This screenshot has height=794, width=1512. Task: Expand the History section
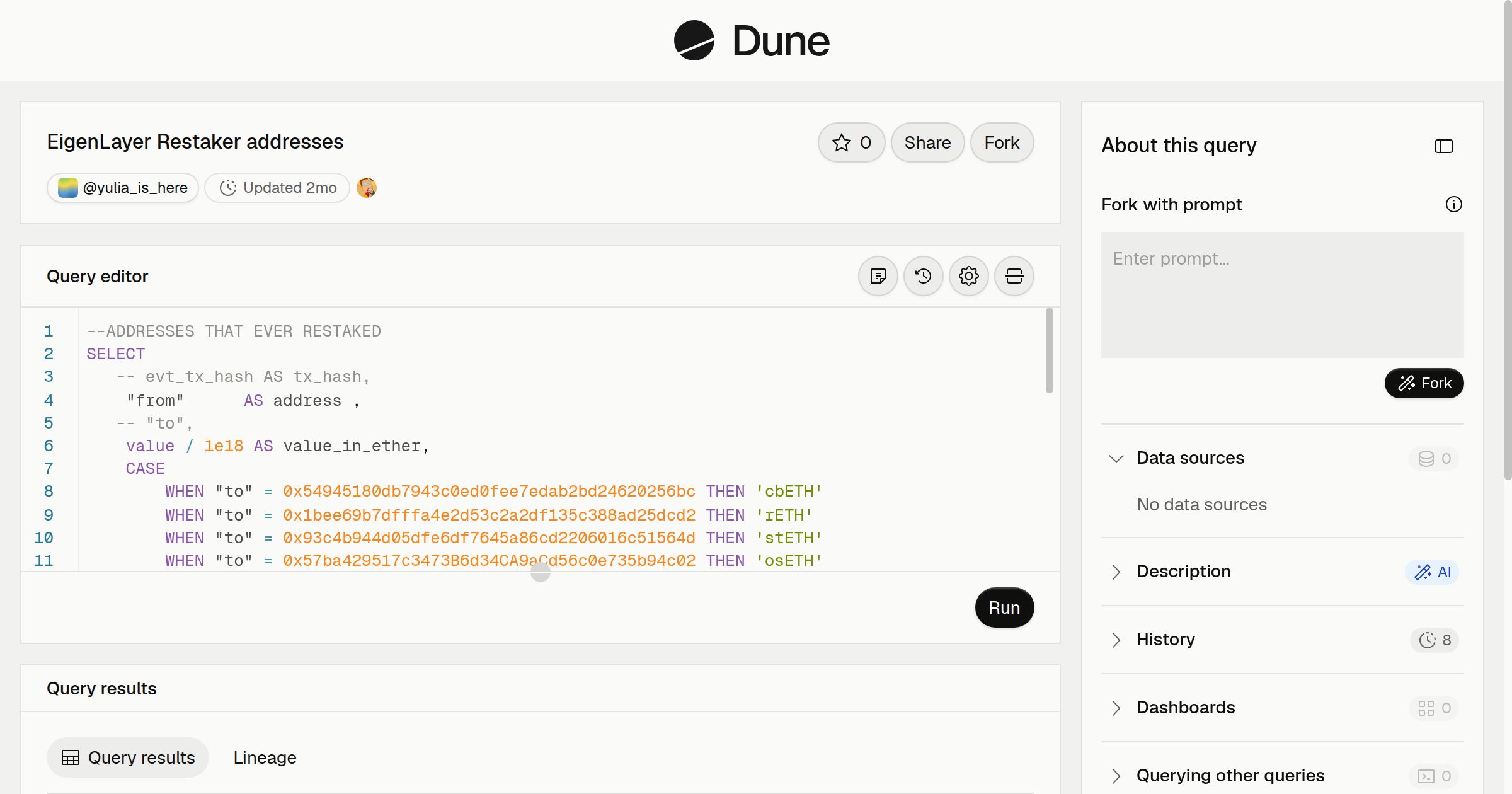pyautogui.click(x=1116, y=640)
